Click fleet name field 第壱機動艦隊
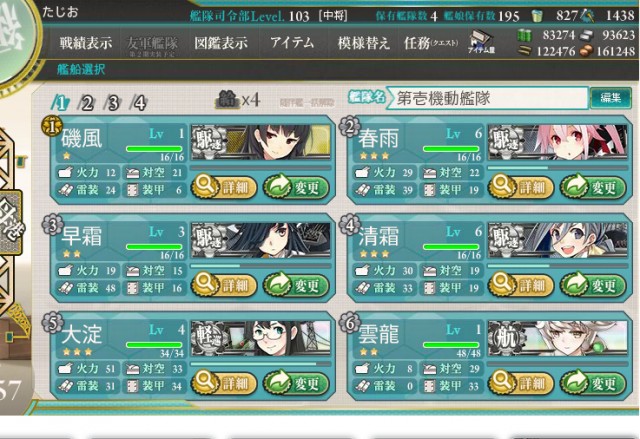Screen dimensions: 640x439 point(487,98)
